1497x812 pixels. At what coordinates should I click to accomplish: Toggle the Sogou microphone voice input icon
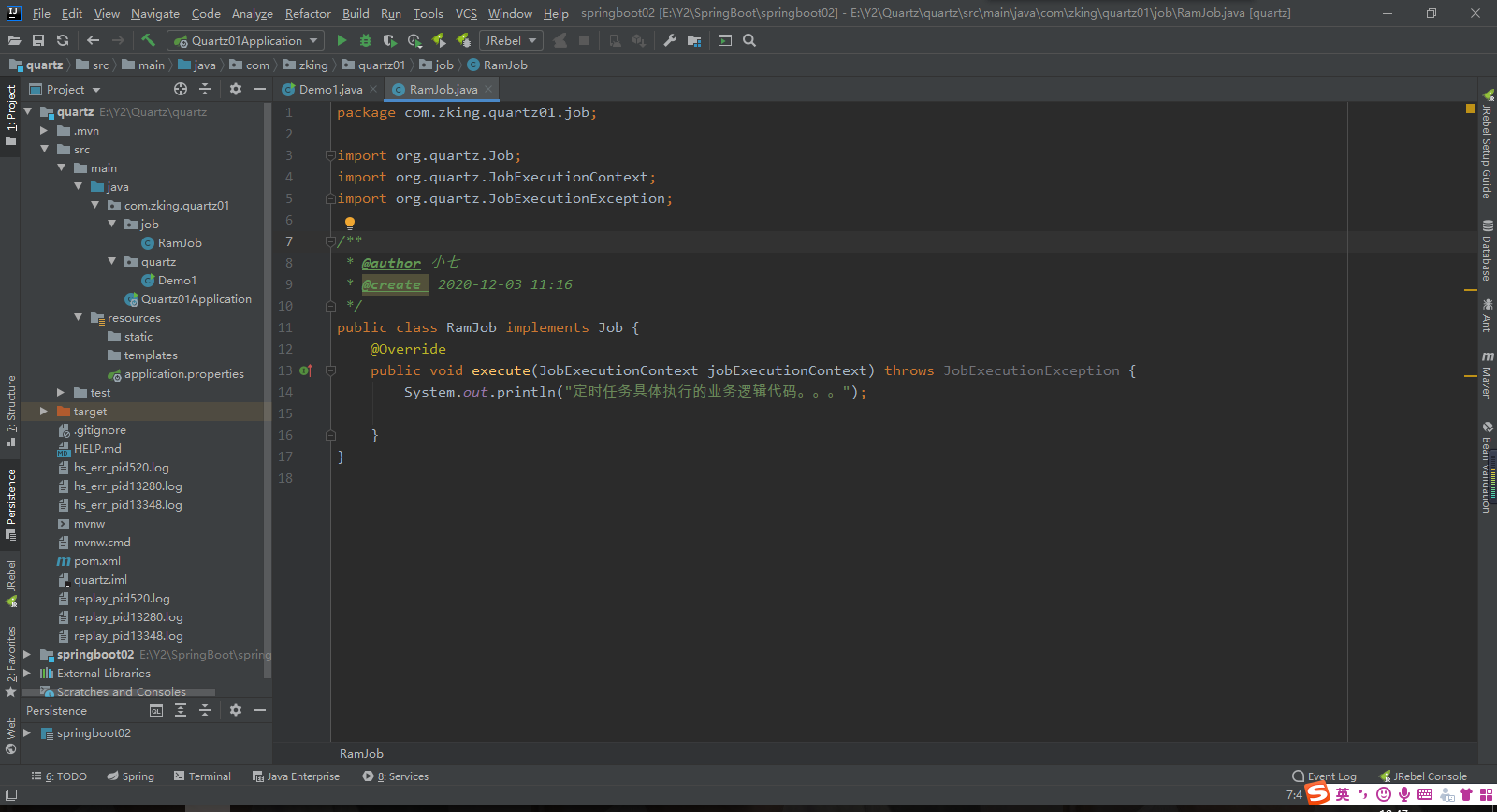pyautogui.click(x=1404, y=794)
